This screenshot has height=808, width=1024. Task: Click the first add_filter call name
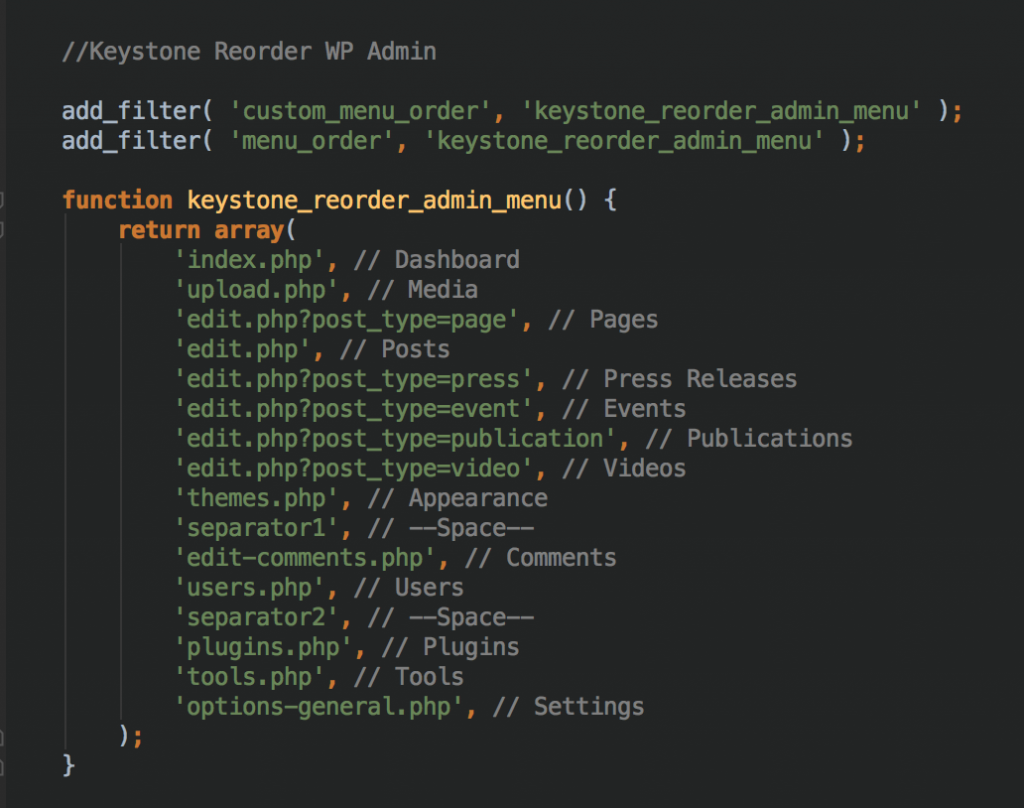tap(131, 111)
